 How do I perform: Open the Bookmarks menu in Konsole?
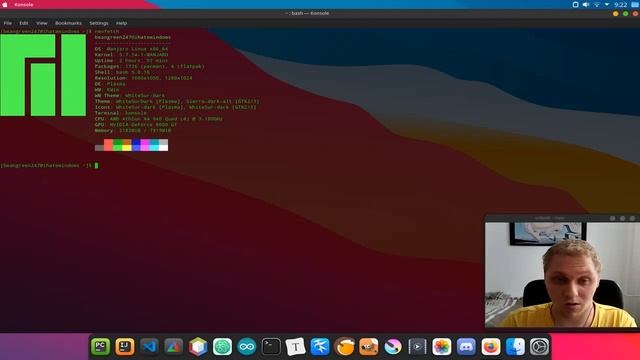pos(68,23)
